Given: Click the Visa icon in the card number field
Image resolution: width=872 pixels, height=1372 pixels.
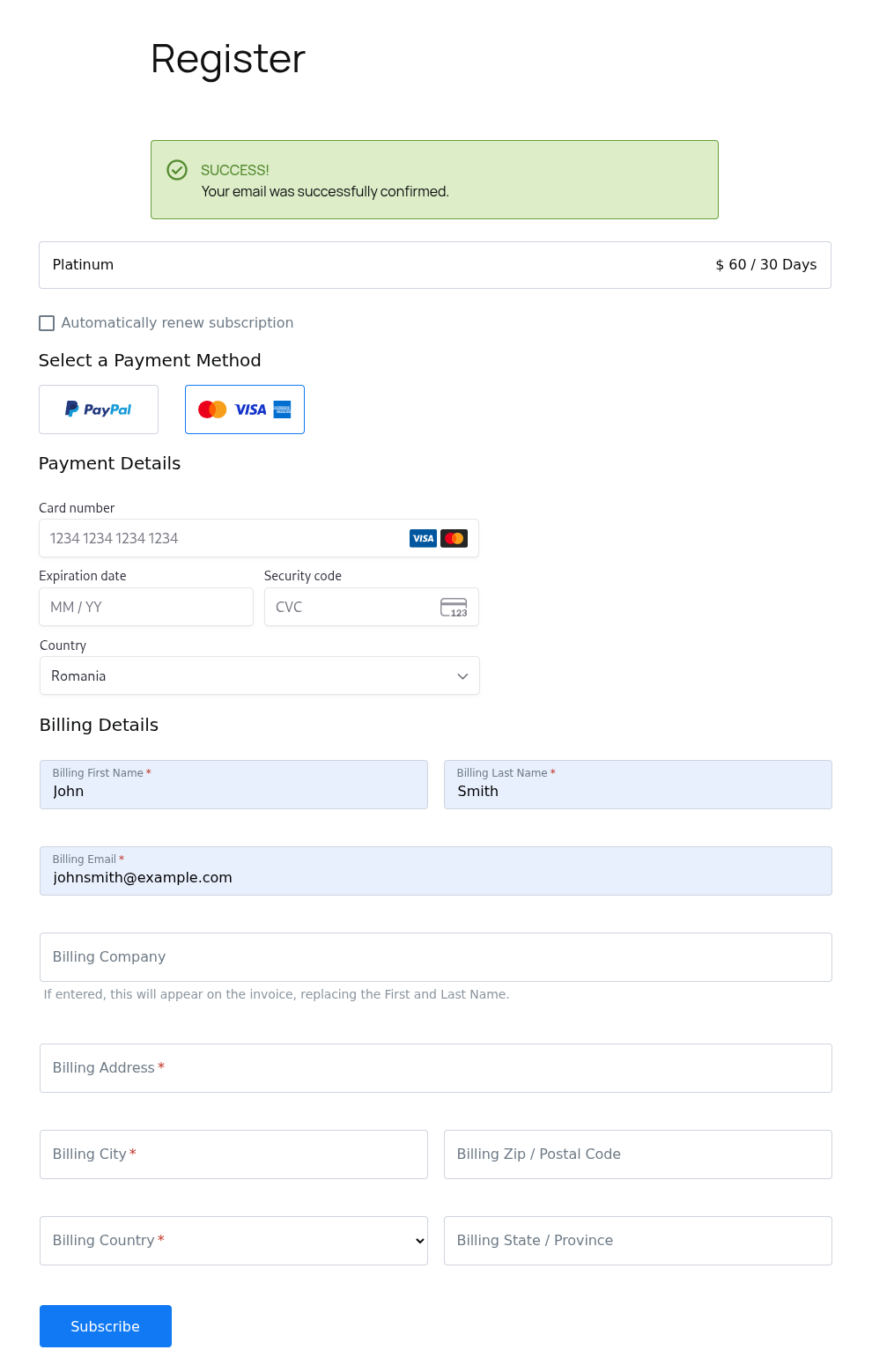Looking at the screenshot, I should (x=423, y=538).
